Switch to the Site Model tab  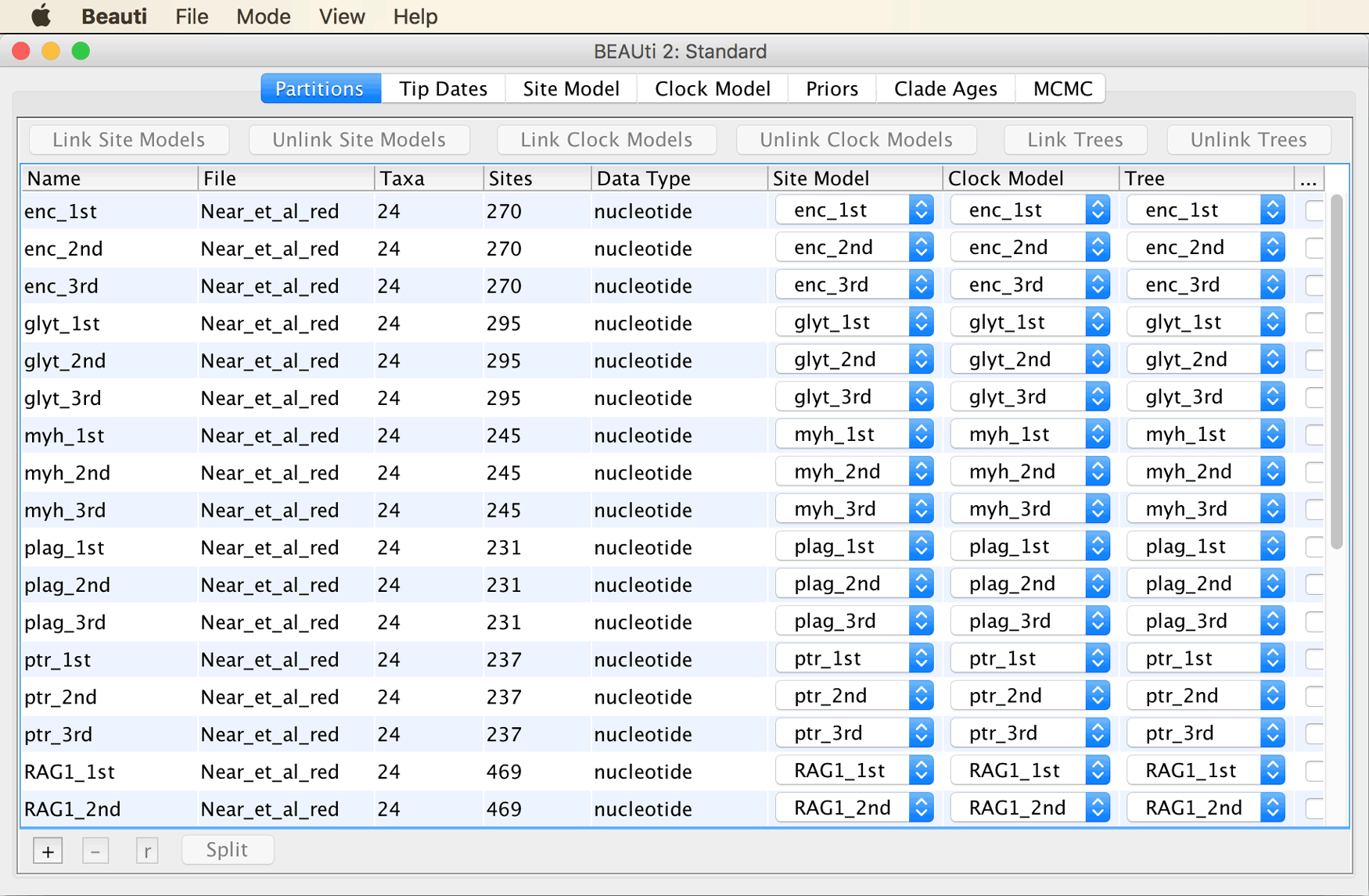571,89
